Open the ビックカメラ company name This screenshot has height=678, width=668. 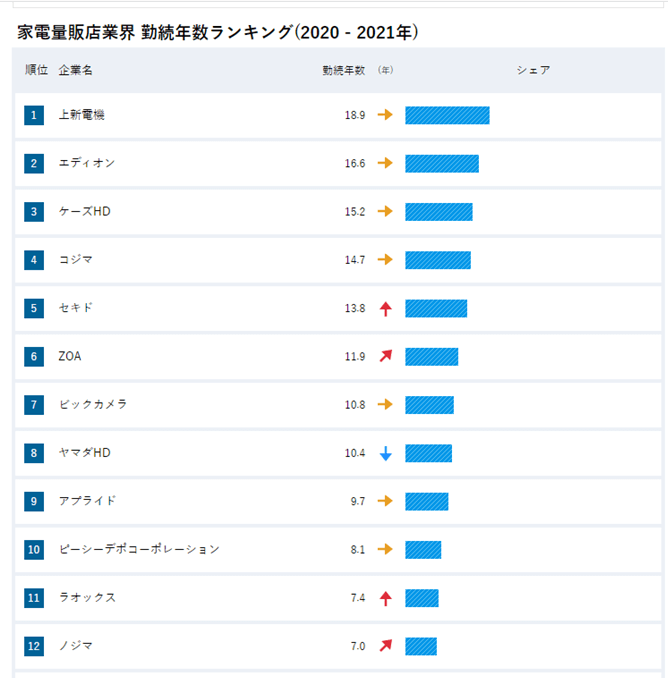point(92,405)
